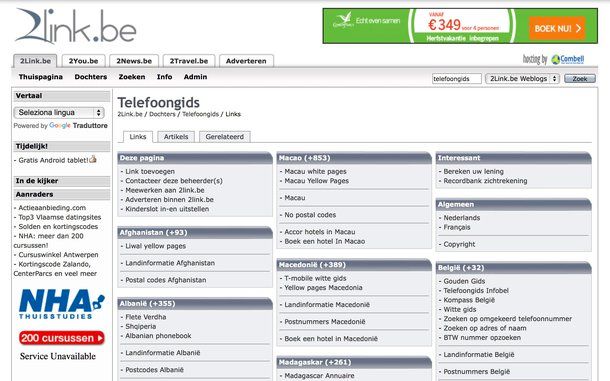Open the Gouden Gids link
This screenshot has height=381, width=610.
[x=464, y=281]
